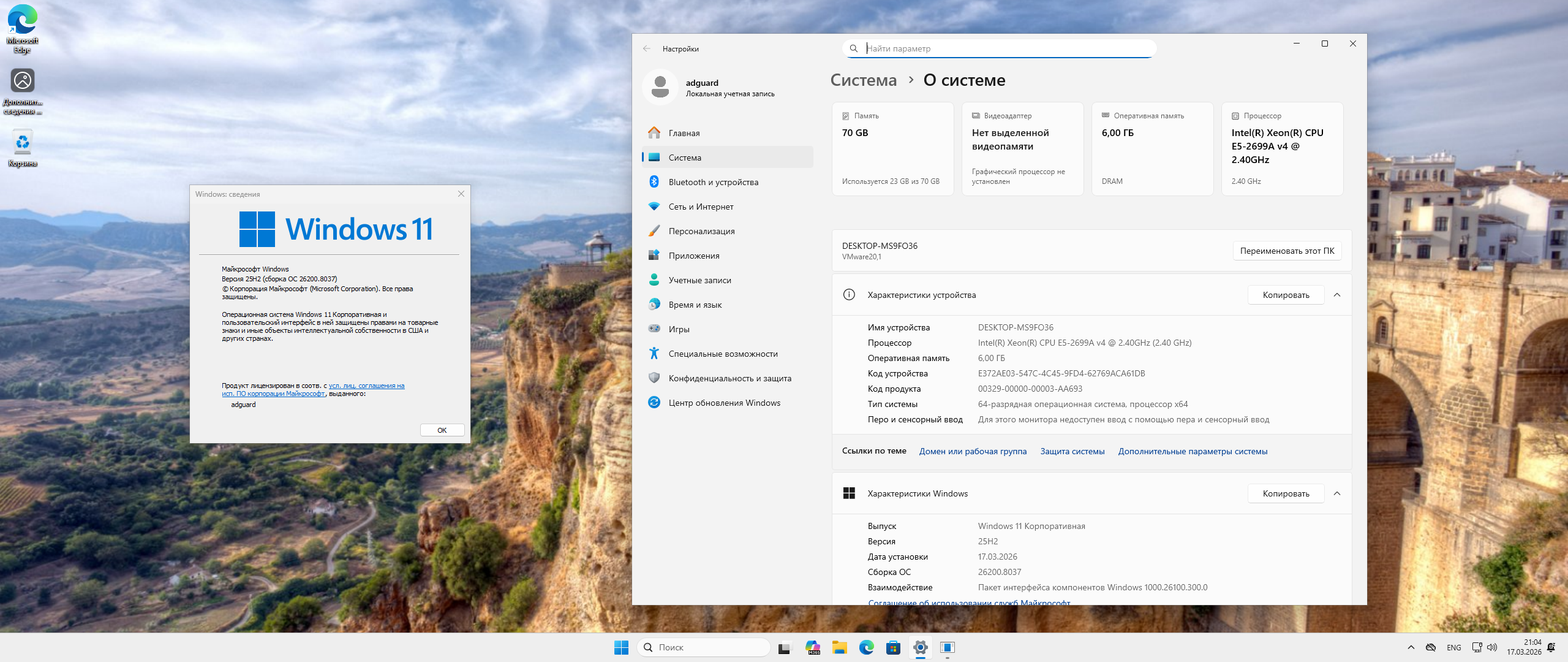Click Система in the breadcrumb
This screenshot has height=662, width=1568.
863,80
